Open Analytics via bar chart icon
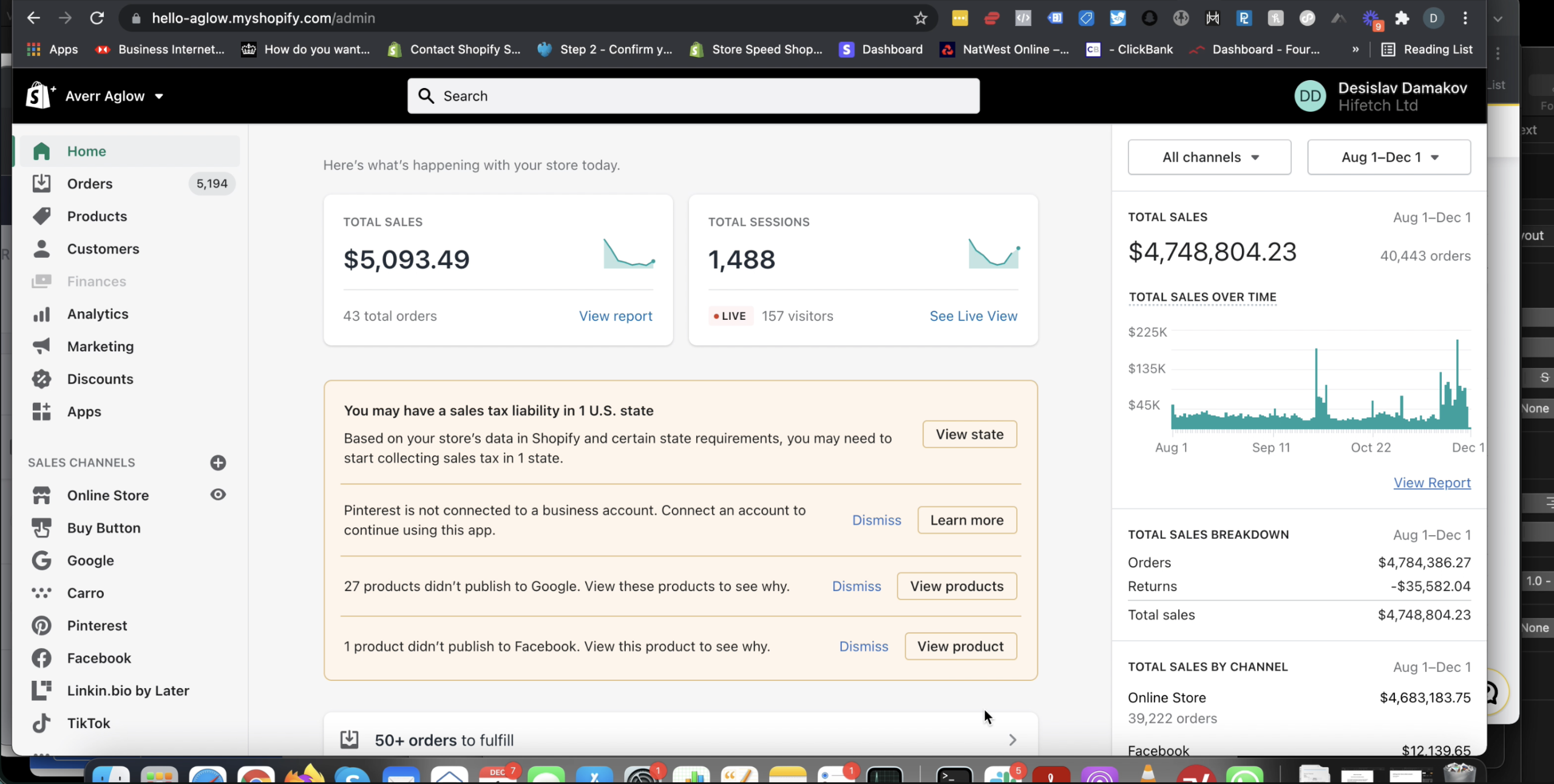 coord(41,314)
